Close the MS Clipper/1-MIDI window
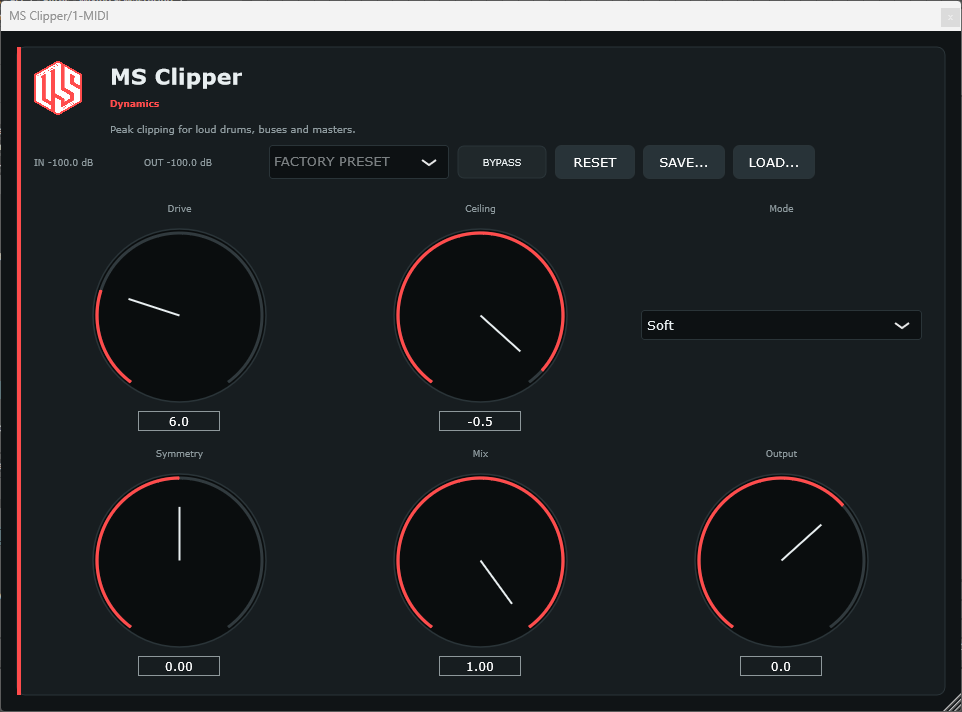 tap(950, 17)
